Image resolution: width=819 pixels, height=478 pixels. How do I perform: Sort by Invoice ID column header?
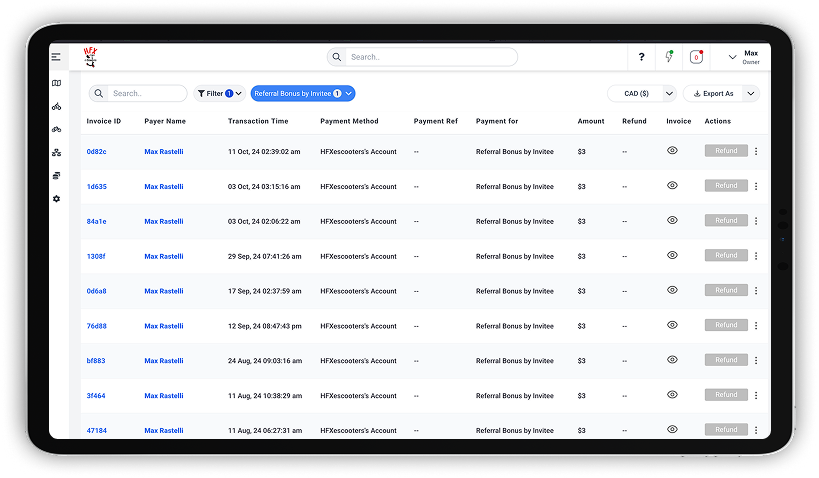(x=103, y=121)
